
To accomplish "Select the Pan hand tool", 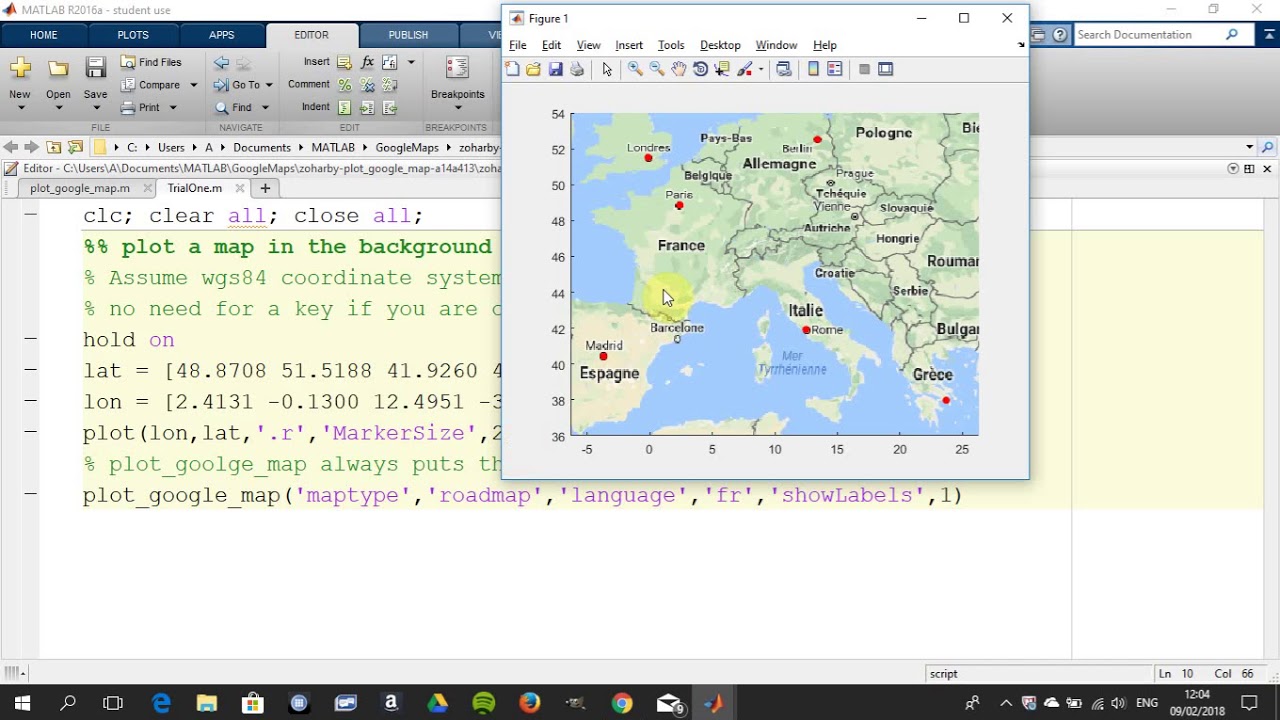I will point(679,69).
